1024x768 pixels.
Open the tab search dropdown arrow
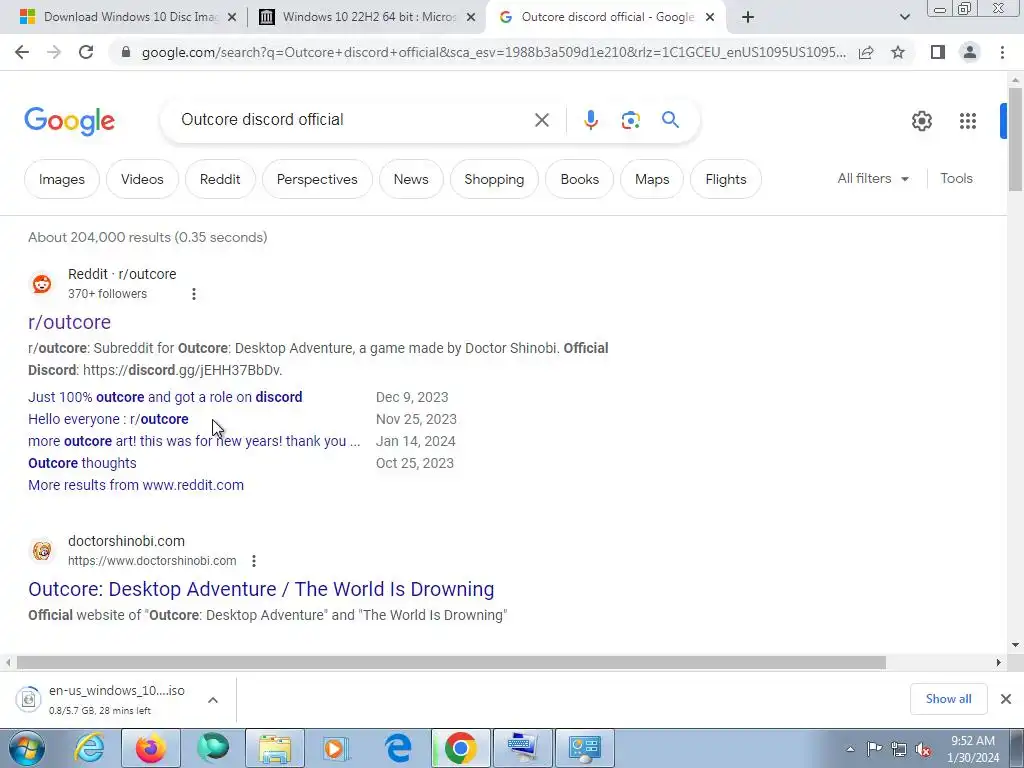pyautogui.click(x=904, y=17)
